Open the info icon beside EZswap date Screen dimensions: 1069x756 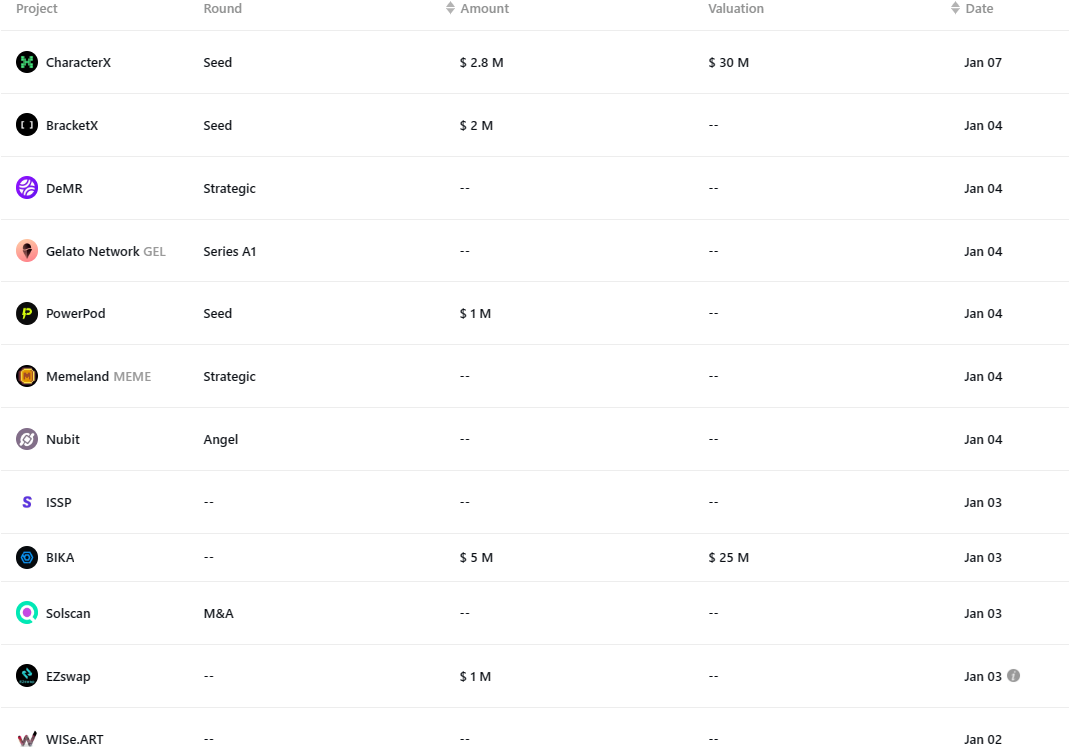tap(1013, 676)
